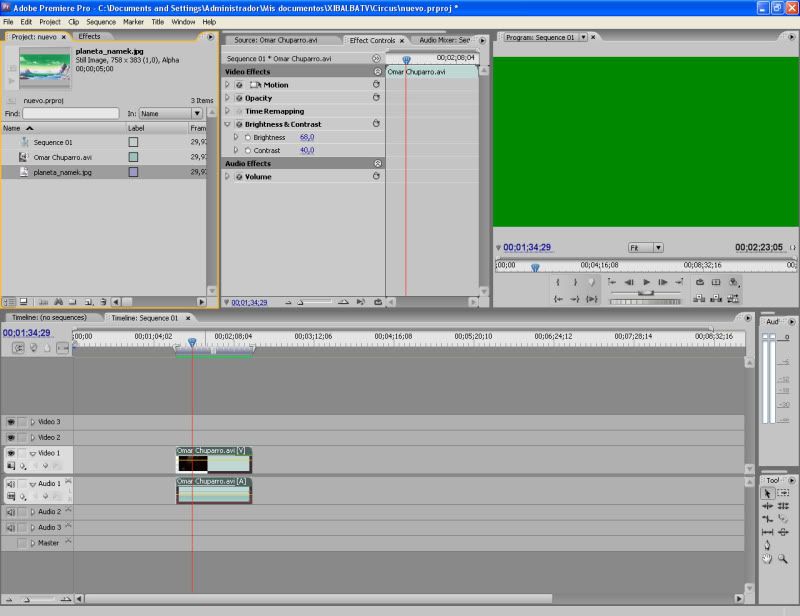The height and width of the screenshot is (616, 800).
Task: Collapse the Brightness & Contrast effect
Action: (x=228, y=124)
